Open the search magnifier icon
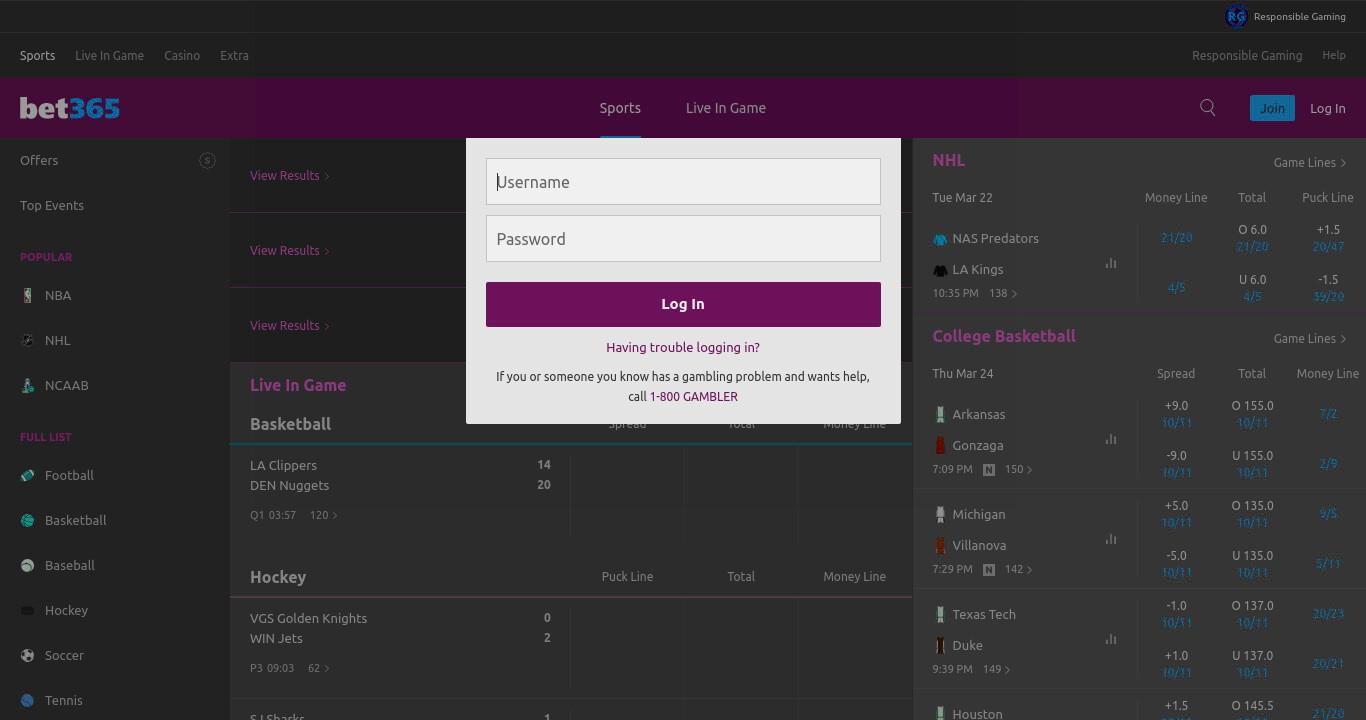The width and height of the screenshot is (1366, 720). (x=1208, y=108)
